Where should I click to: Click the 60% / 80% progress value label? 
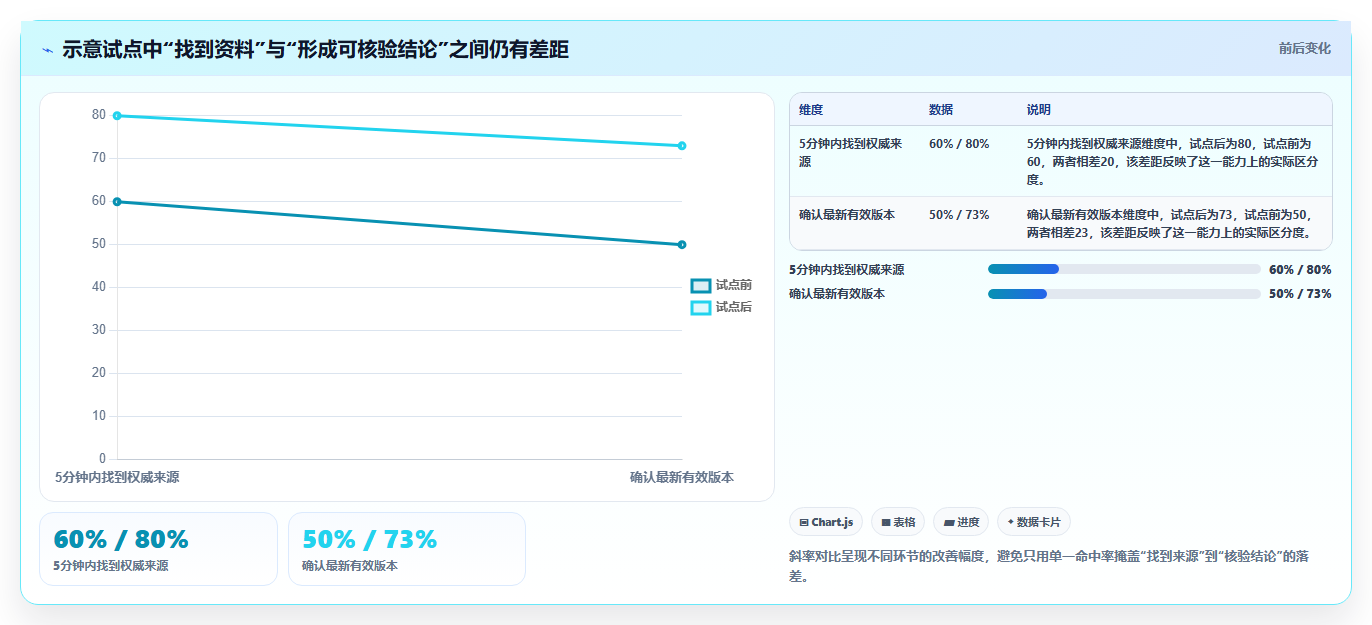[x=1300, y=269]
